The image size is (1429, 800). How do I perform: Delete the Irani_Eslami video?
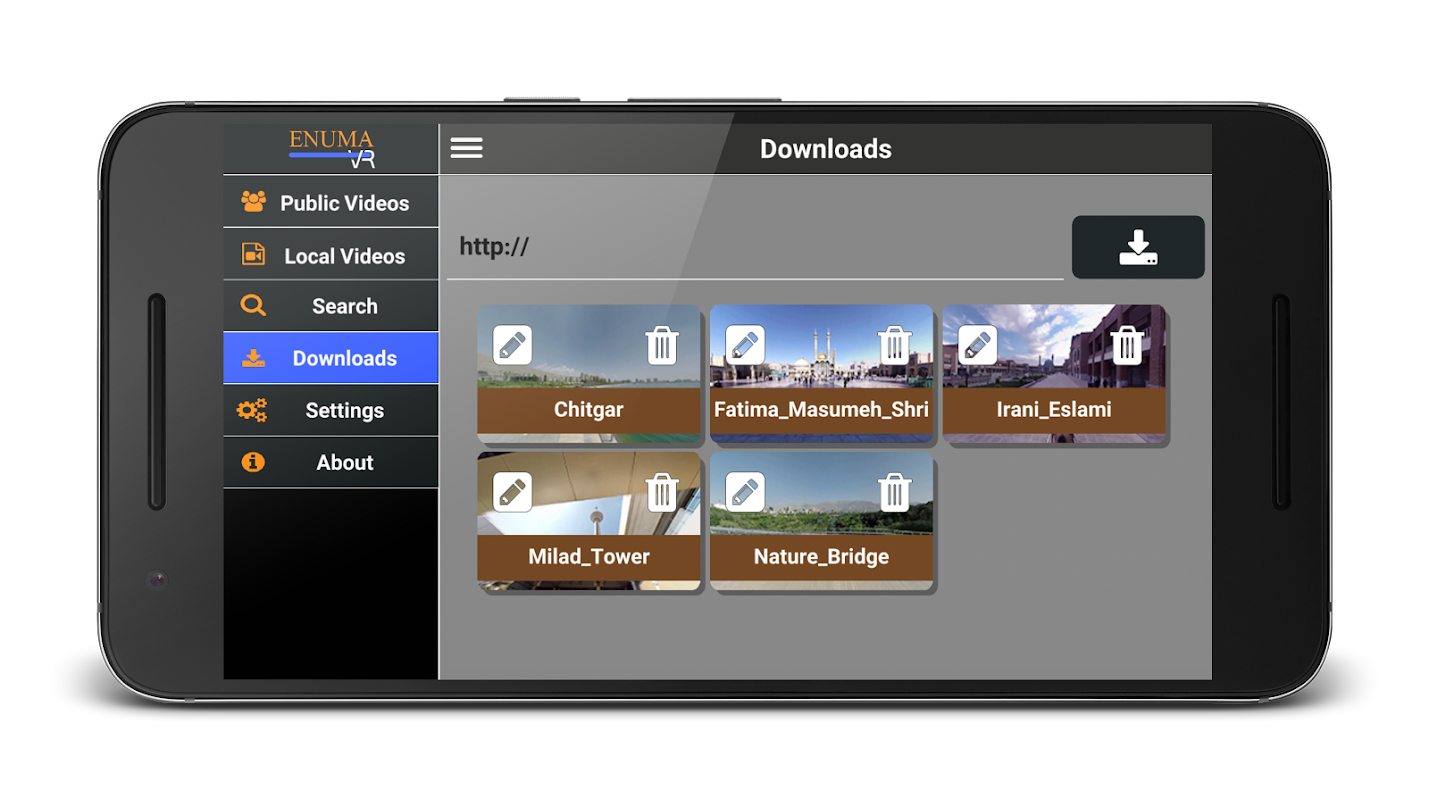1127,345
